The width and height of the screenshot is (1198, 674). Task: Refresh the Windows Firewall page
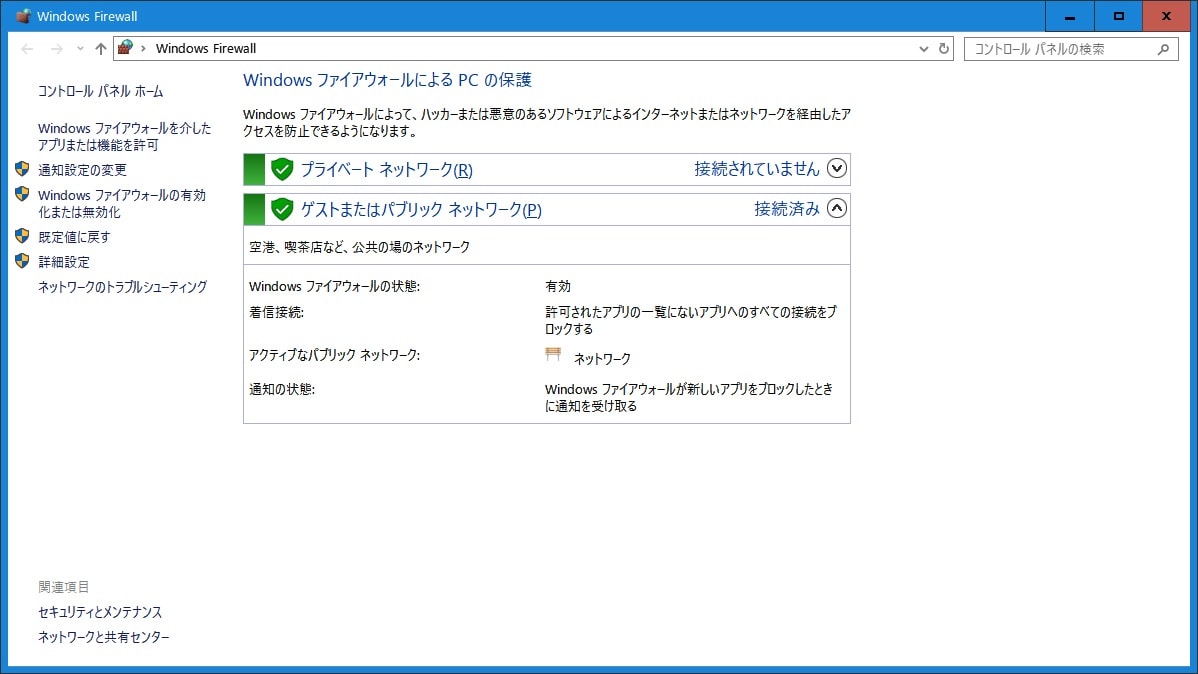(944, 48)
